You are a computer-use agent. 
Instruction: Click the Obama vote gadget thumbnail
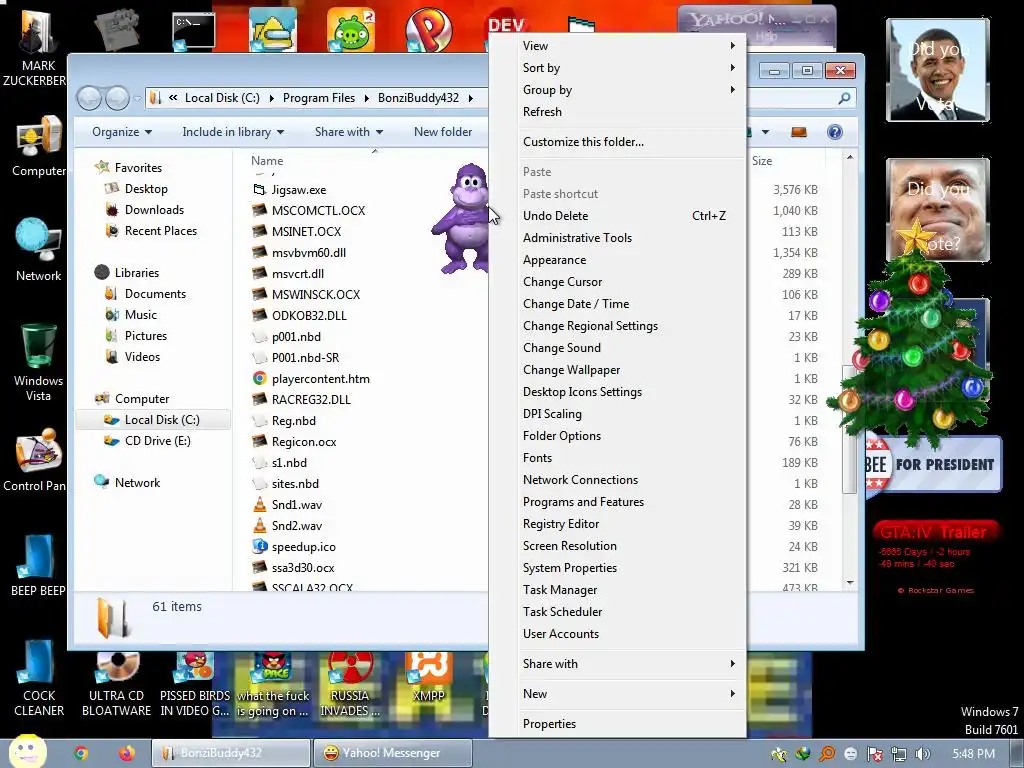(x=938, y=70)
